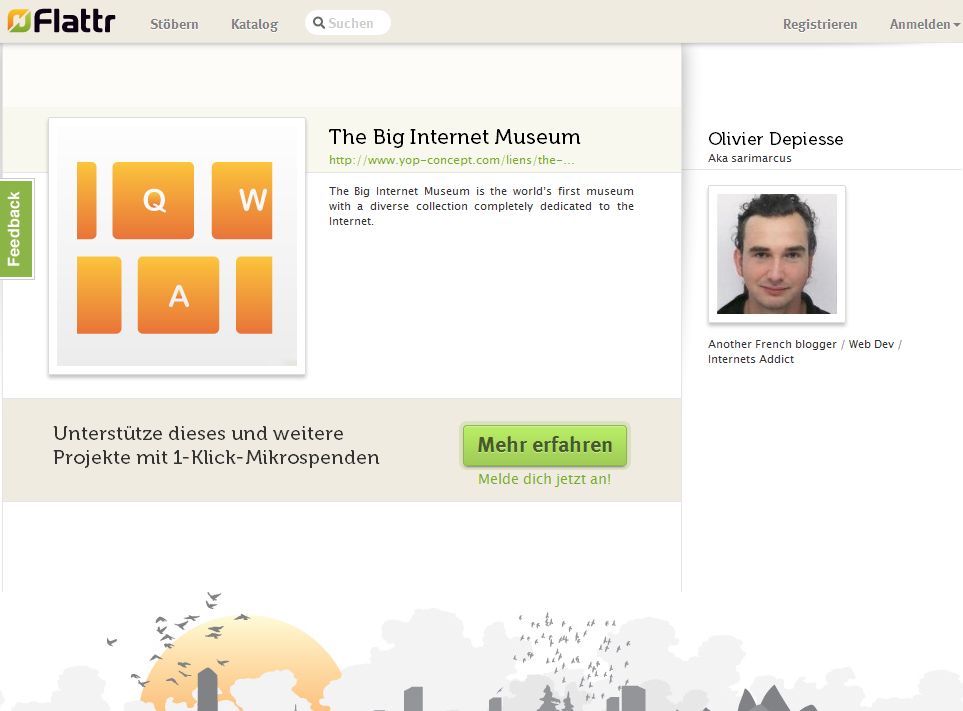Open the green Feedback side tab
963x711 pixels.
pos(17,229)
